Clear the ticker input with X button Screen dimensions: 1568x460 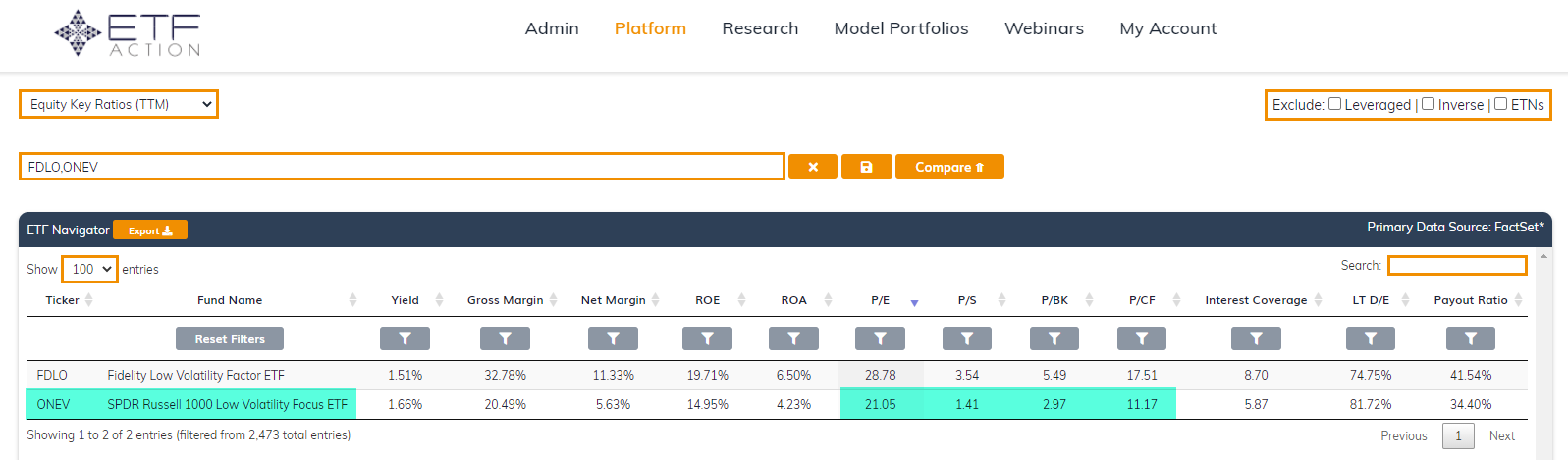tap(813, 167)
